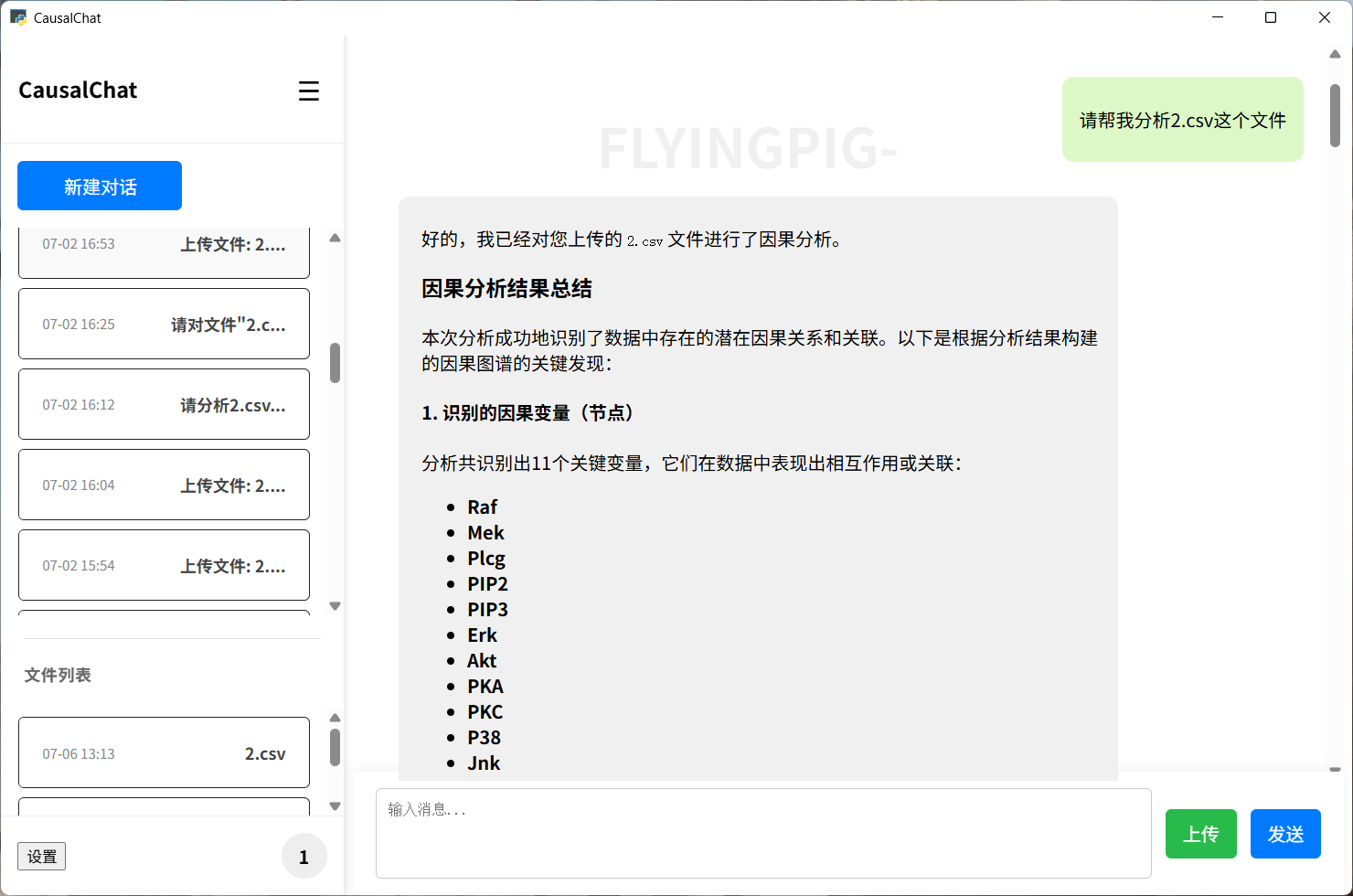Click inside the 输入消息 input box

(764, 833)
